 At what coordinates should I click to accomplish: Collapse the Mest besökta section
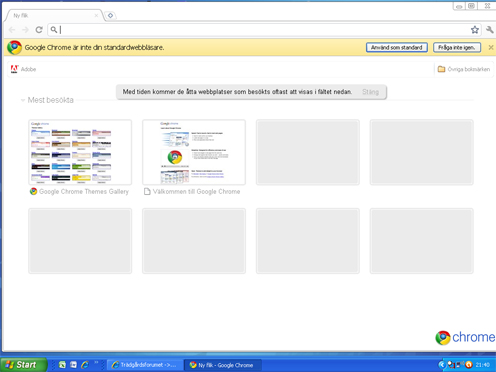tap(23, 100)
